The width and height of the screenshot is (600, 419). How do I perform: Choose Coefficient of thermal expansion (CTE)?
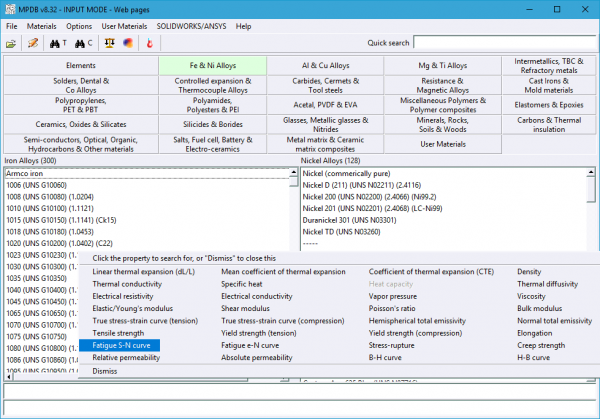[x=431, y=272]
